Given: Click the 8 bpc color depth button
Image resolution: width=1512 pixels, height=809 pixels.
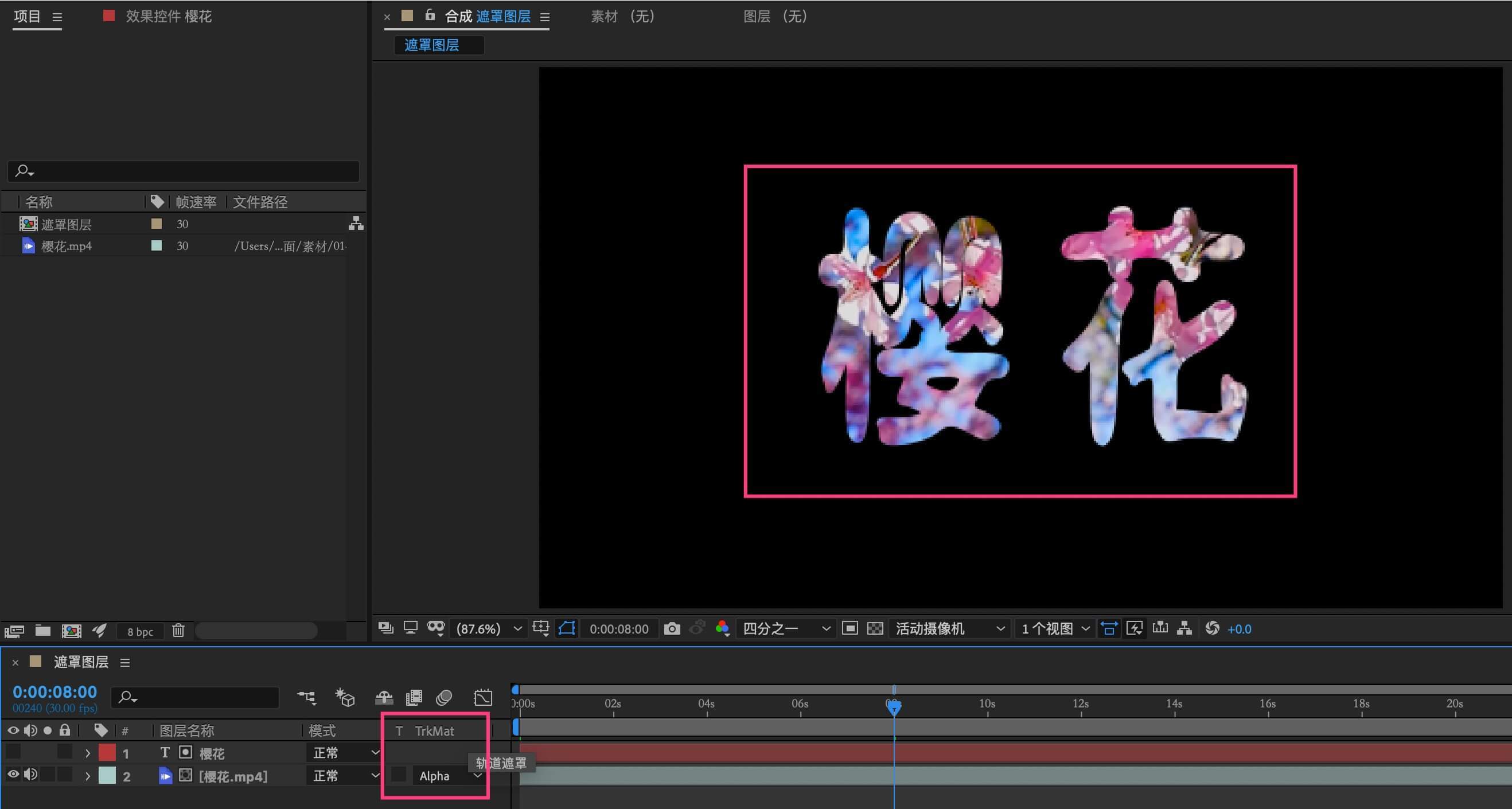Looking at the screenshot, I should pos(141,631).
